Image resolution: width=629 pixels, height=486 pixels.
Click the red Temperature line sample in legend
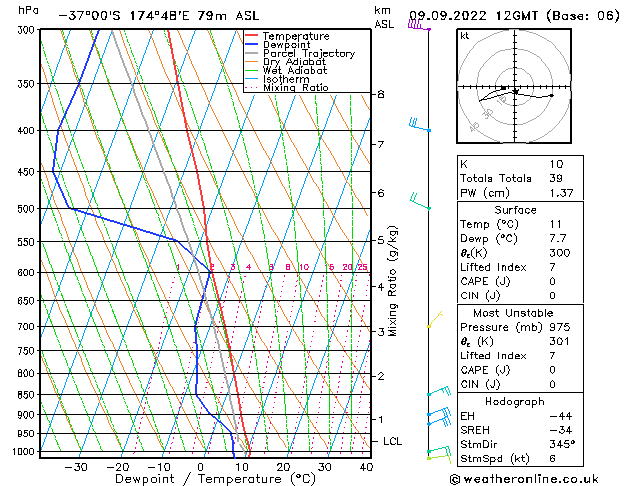(x=252, y=36)
